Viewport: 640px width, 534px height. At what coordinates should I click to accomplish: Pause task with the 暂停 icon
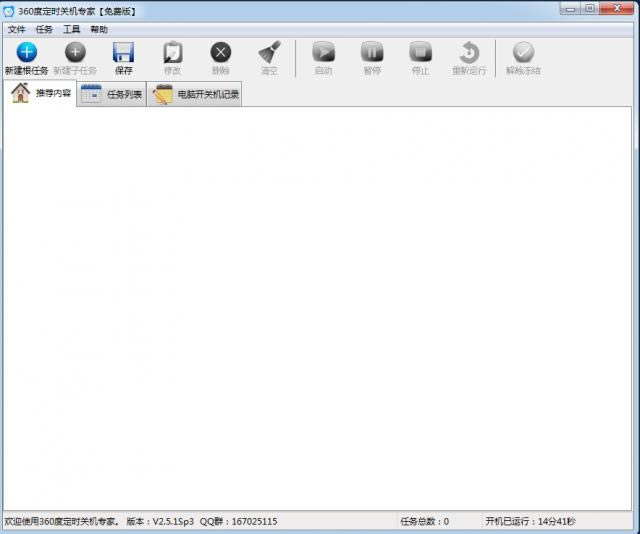coord(372,52)
